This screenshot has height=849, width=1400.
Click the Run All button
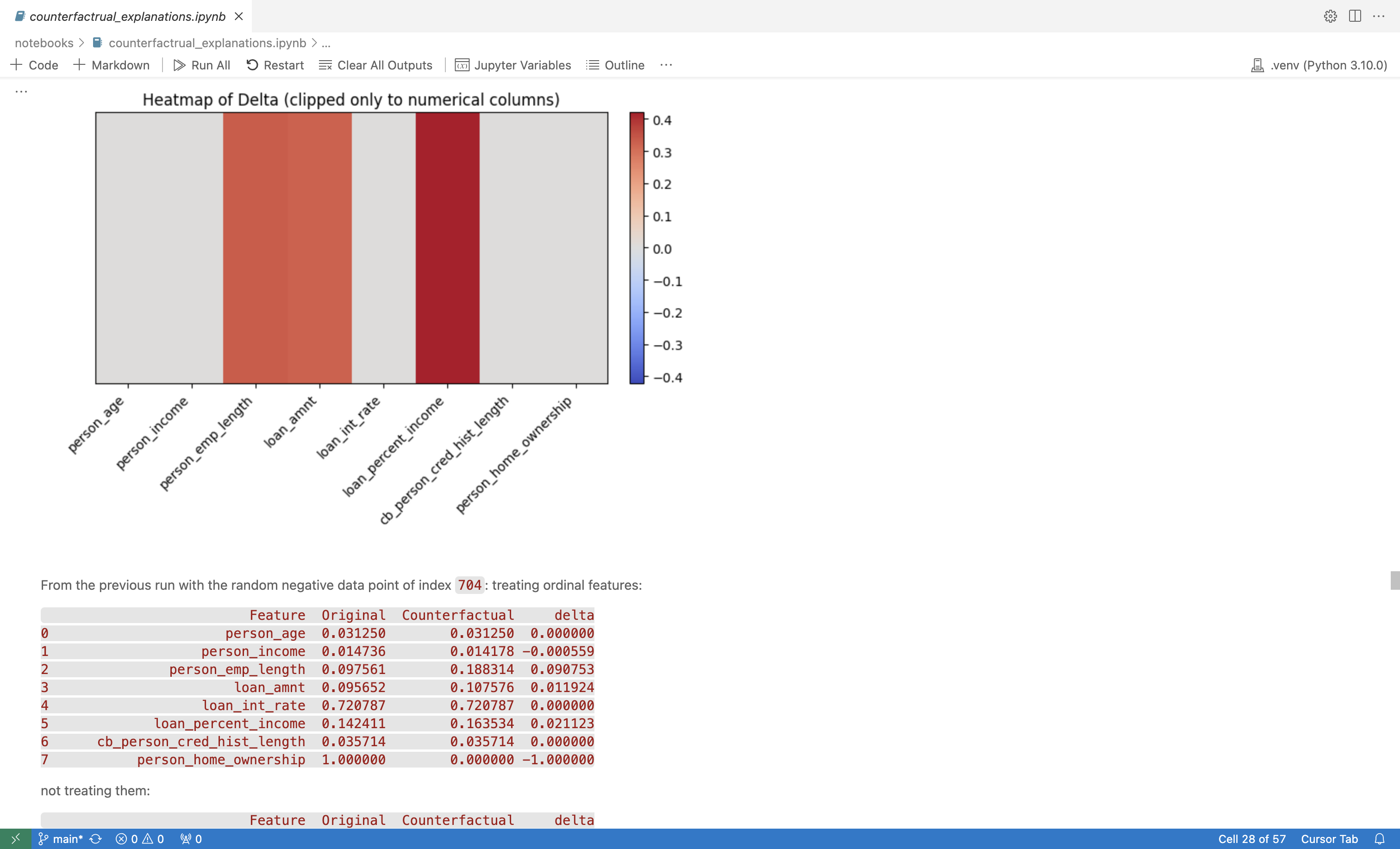tap(202, 65)
